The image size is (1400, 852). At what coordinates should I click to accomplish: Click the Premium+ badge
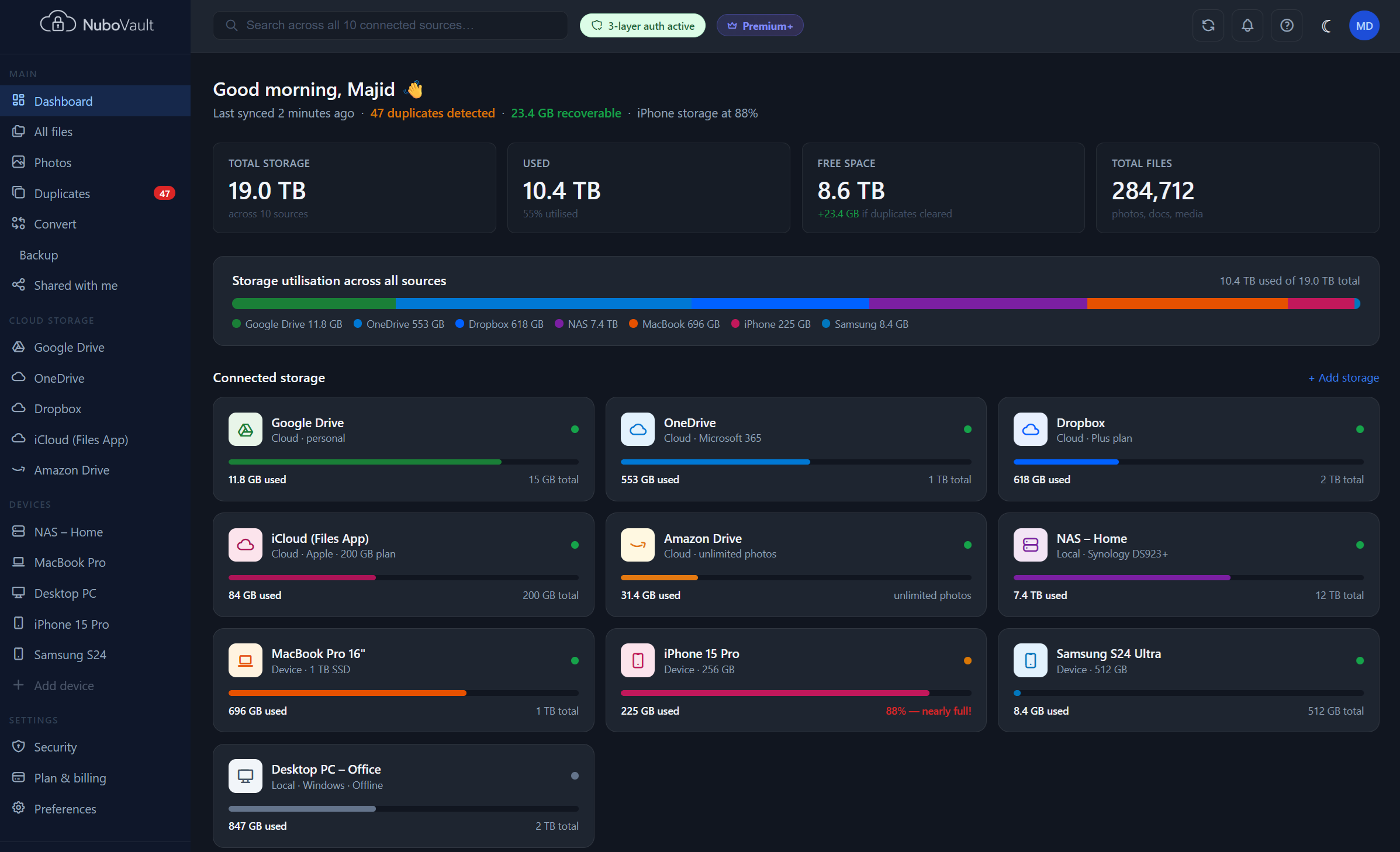(759, 26)
